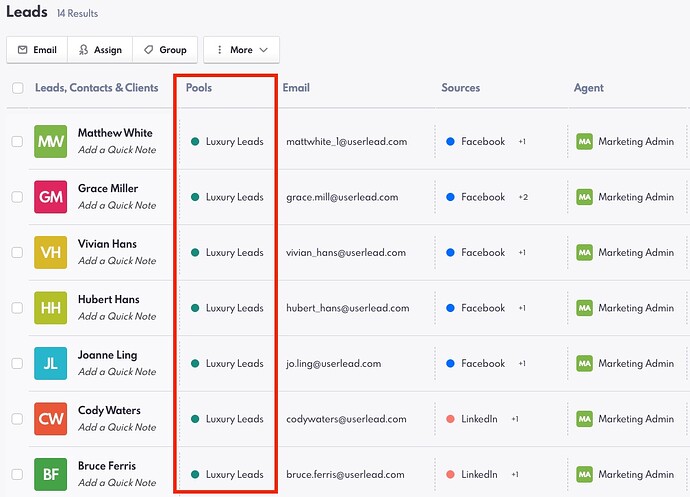Click Grace Miller's GM avatar icon
690x497 pixels.
pyautogui.click(x=50, y=197)
